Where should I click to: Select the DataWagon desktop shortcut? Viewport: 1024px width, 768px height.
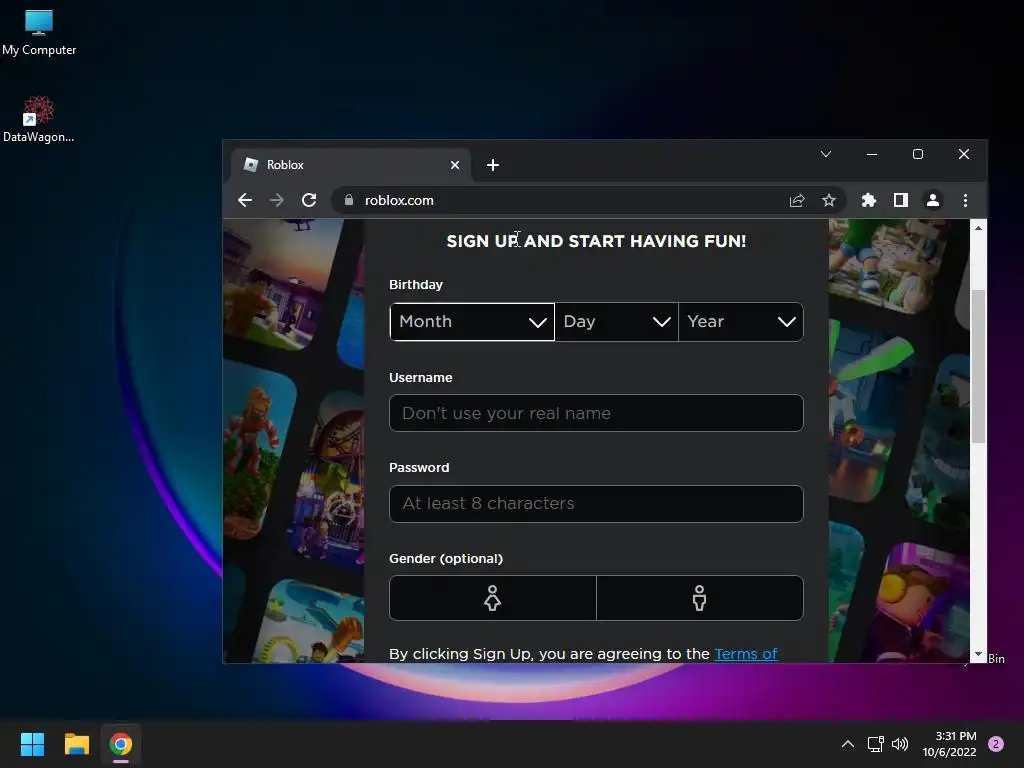click(39, 120)
